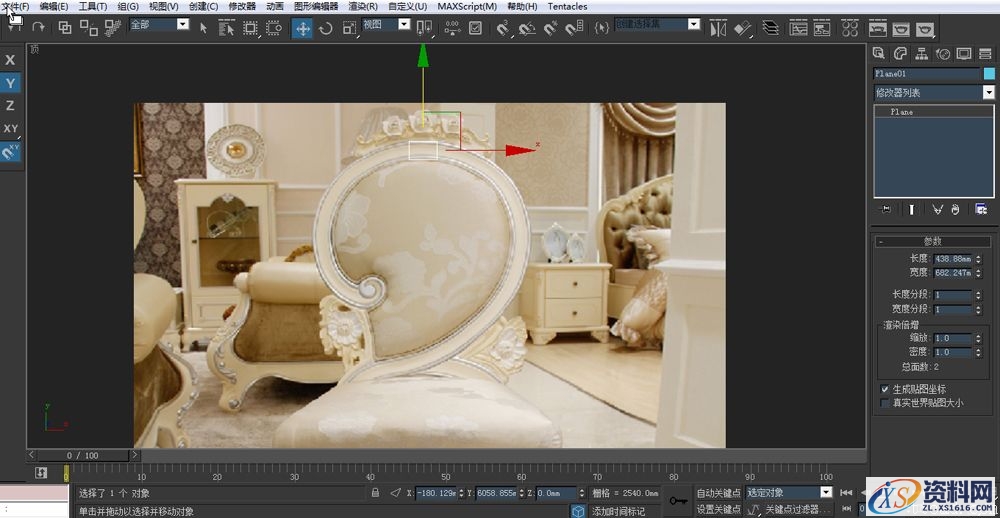1000x518 pixels.
Task: Open the 全部 selection filter dropdown
Action: [x=183, y=25]
